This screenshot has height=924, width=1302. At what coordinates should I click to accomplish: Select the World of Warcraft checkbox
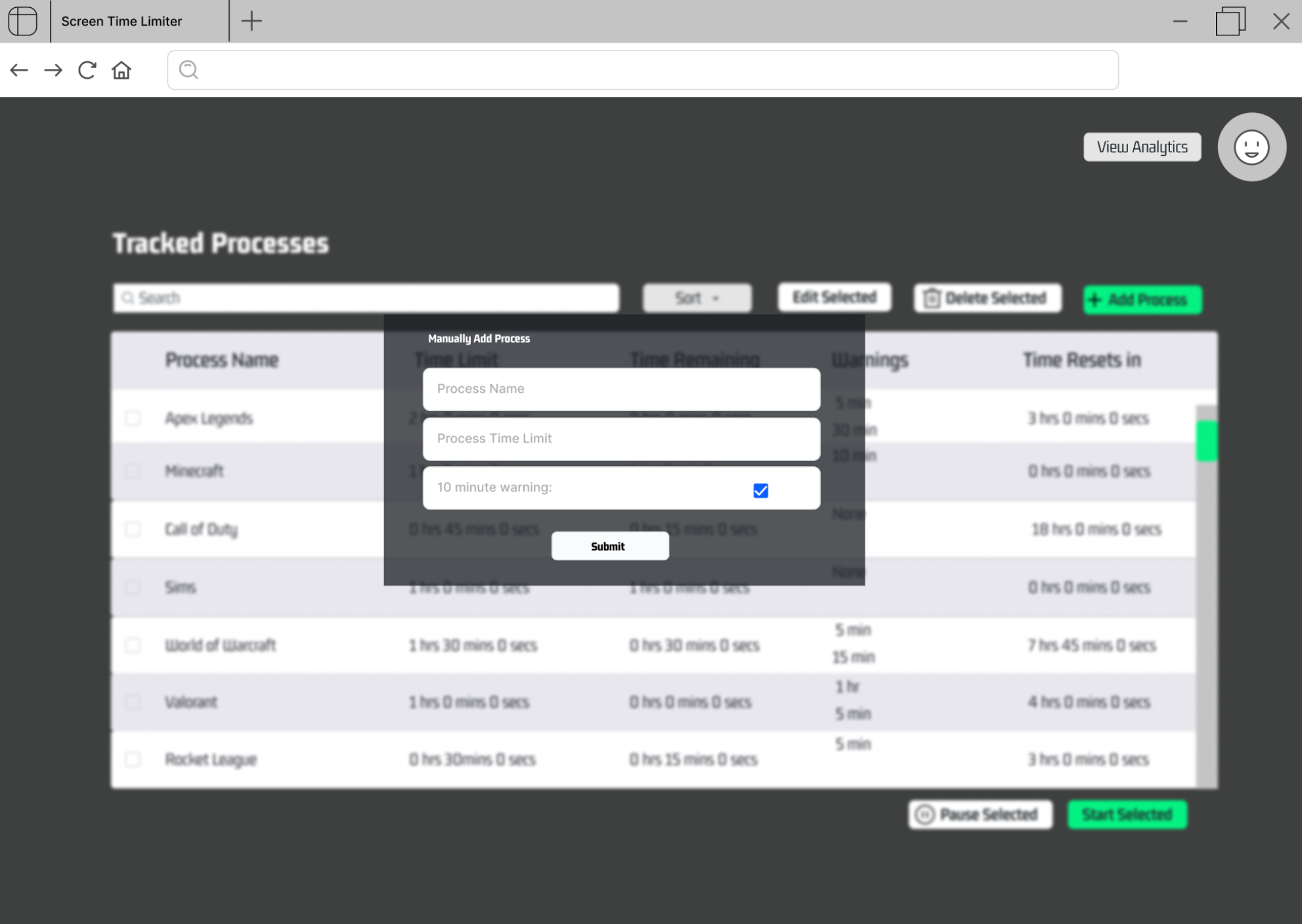click(133, 645)
